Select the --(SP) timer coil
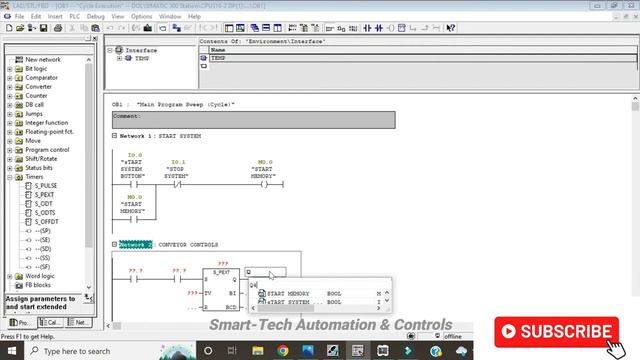 click(42, 231)
